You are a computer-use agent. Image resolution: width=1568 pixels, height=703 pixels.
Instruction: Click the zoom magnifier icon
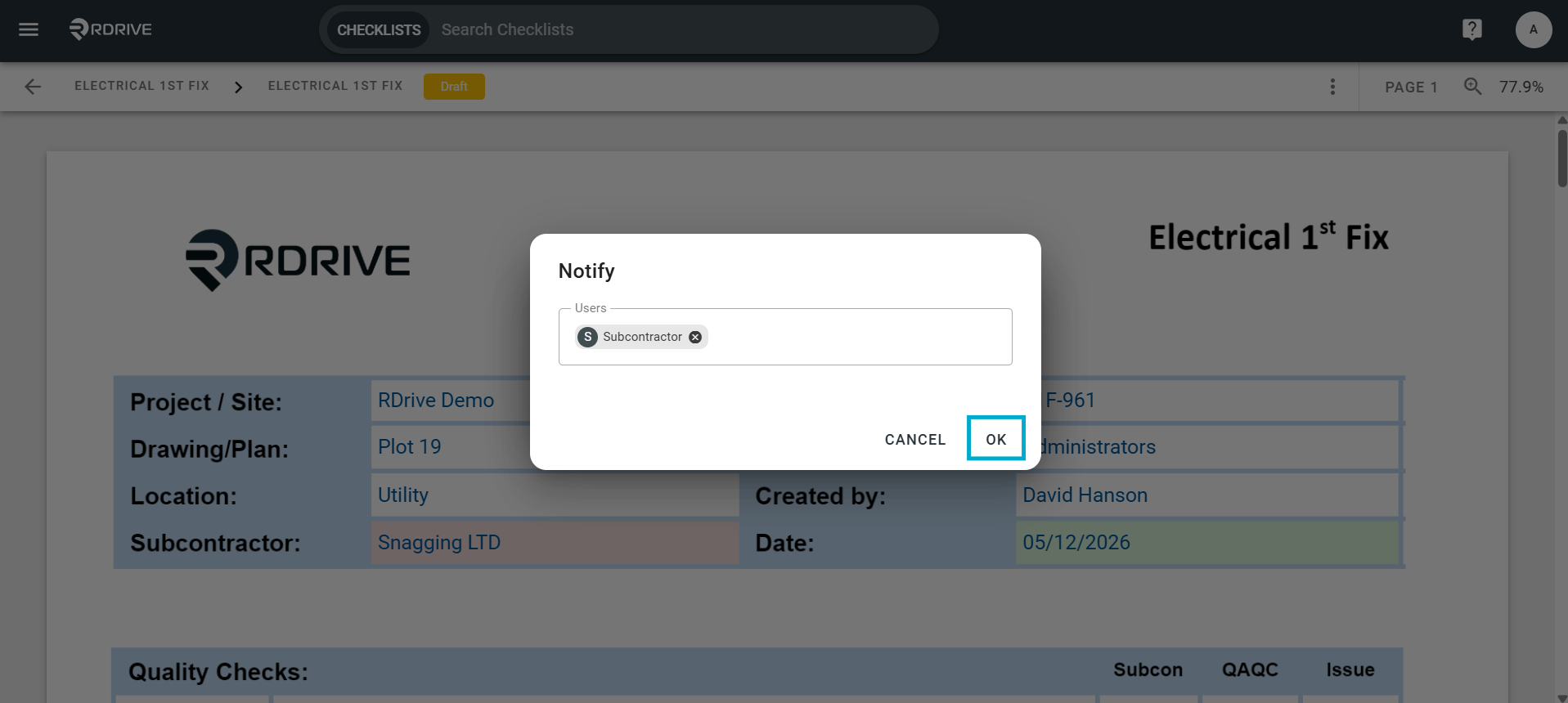click(x=1472, y=86)
